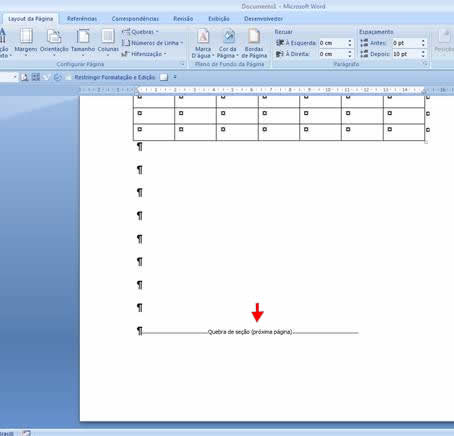The height and width of the screenshot is (436, 454).
Task: Open the Configurar Página dialog launcher
Action: [x=182, y=64]
